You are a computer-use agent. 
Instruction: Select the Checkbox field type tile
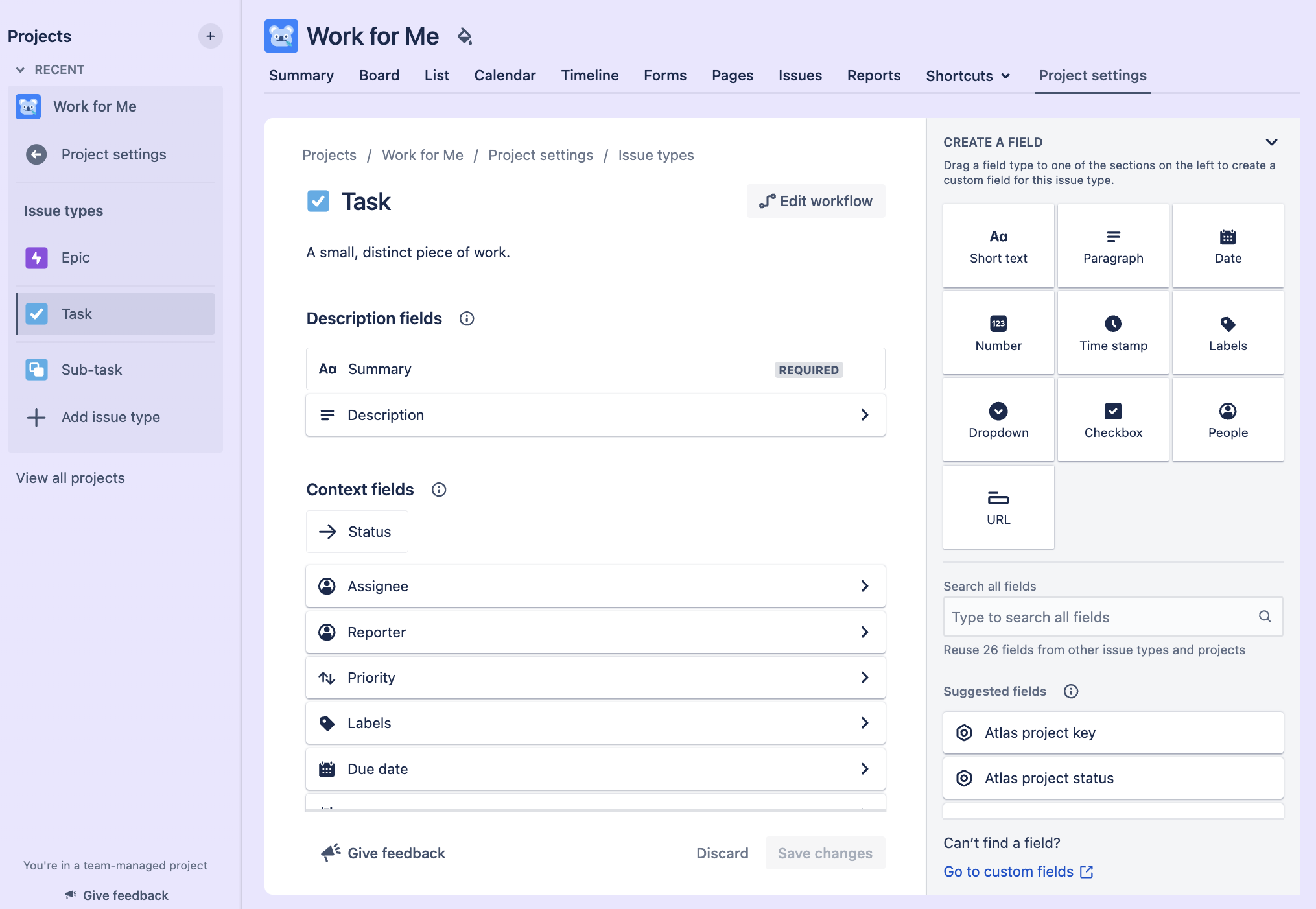[1113, 420]
